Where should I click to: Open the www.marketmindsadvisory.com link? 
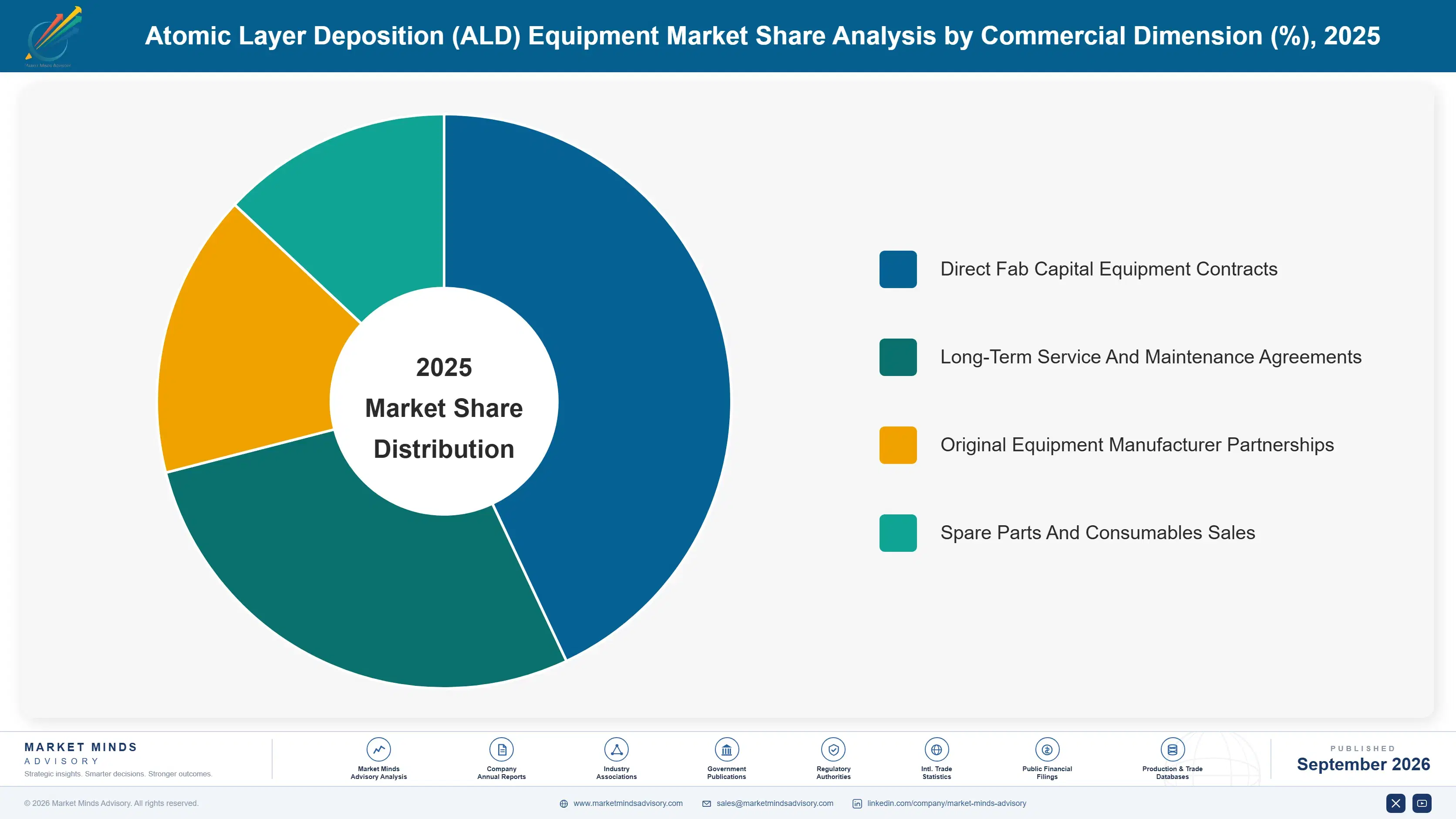click(x=628, y=803)
